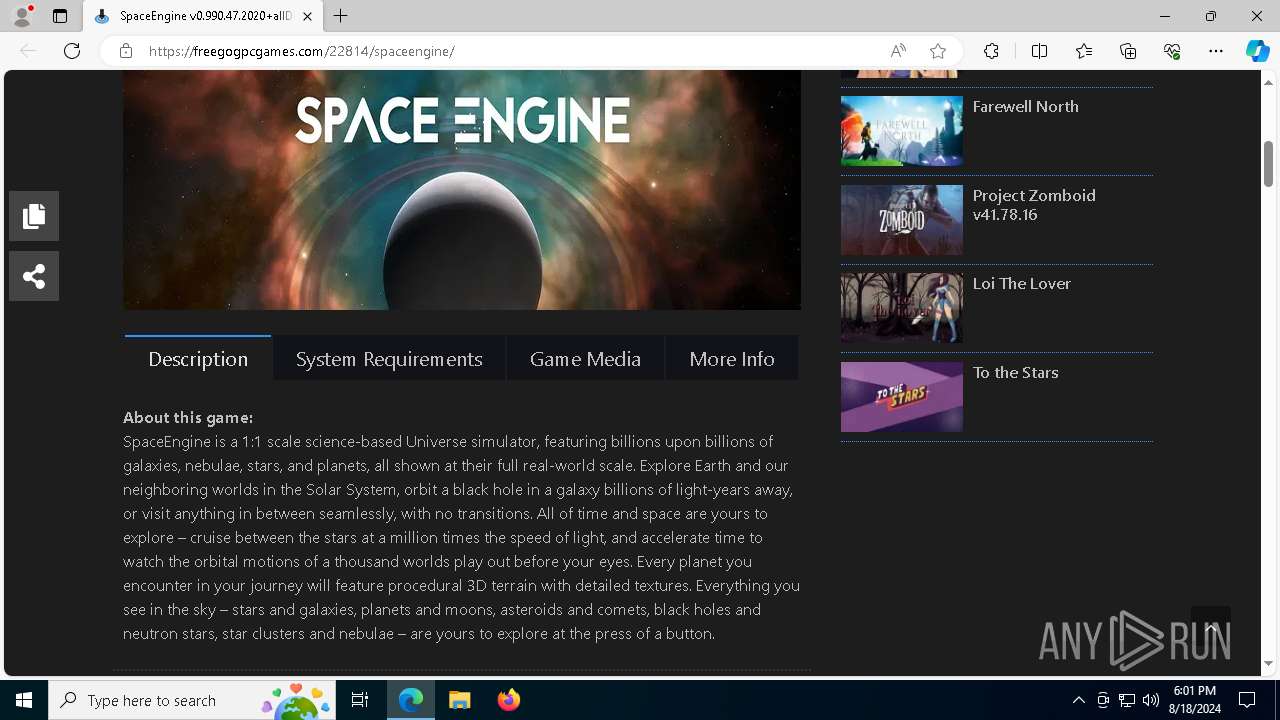1280x720 pixels.
Task: Open the taskbar clock and date
Action: pos(1194,700)
